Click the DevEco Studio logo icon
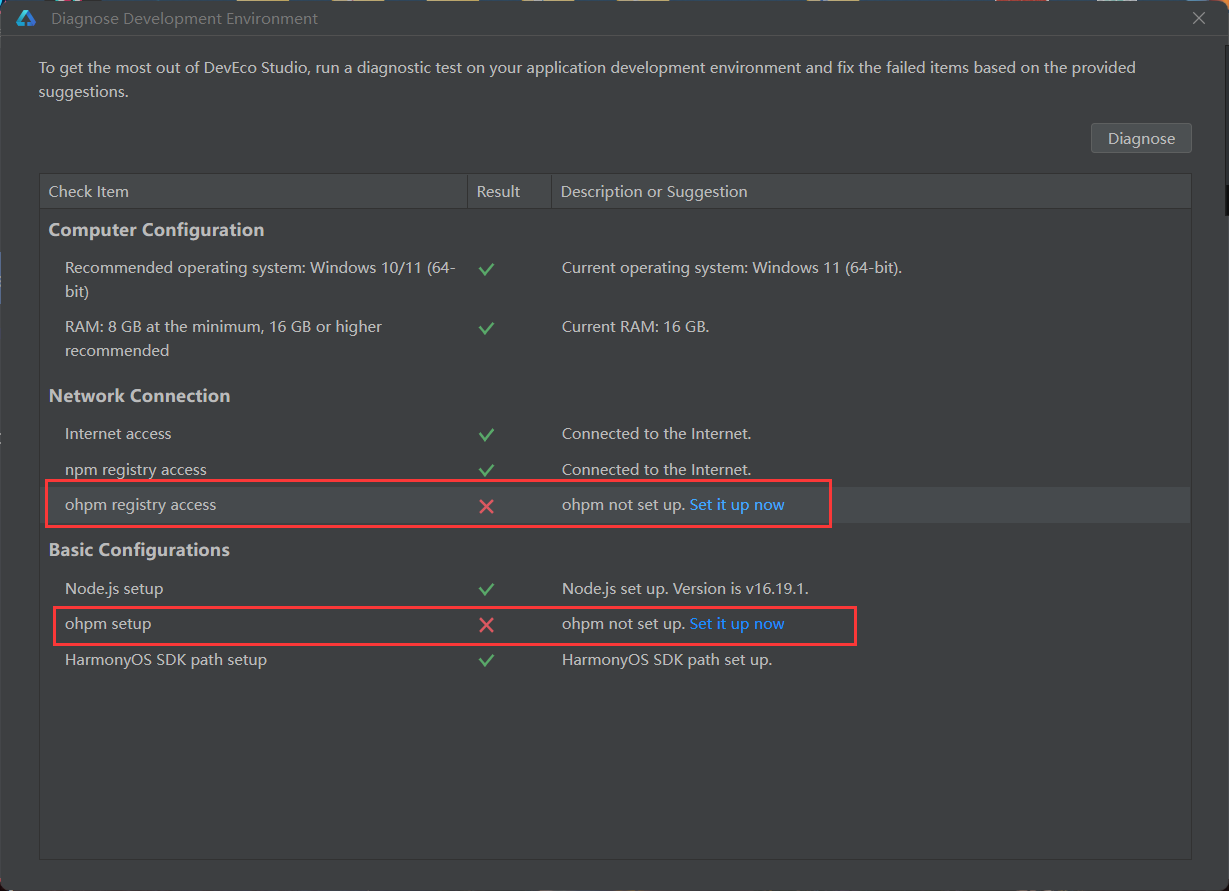Viewport: 1229px width, 891px height. coord(26,18)
